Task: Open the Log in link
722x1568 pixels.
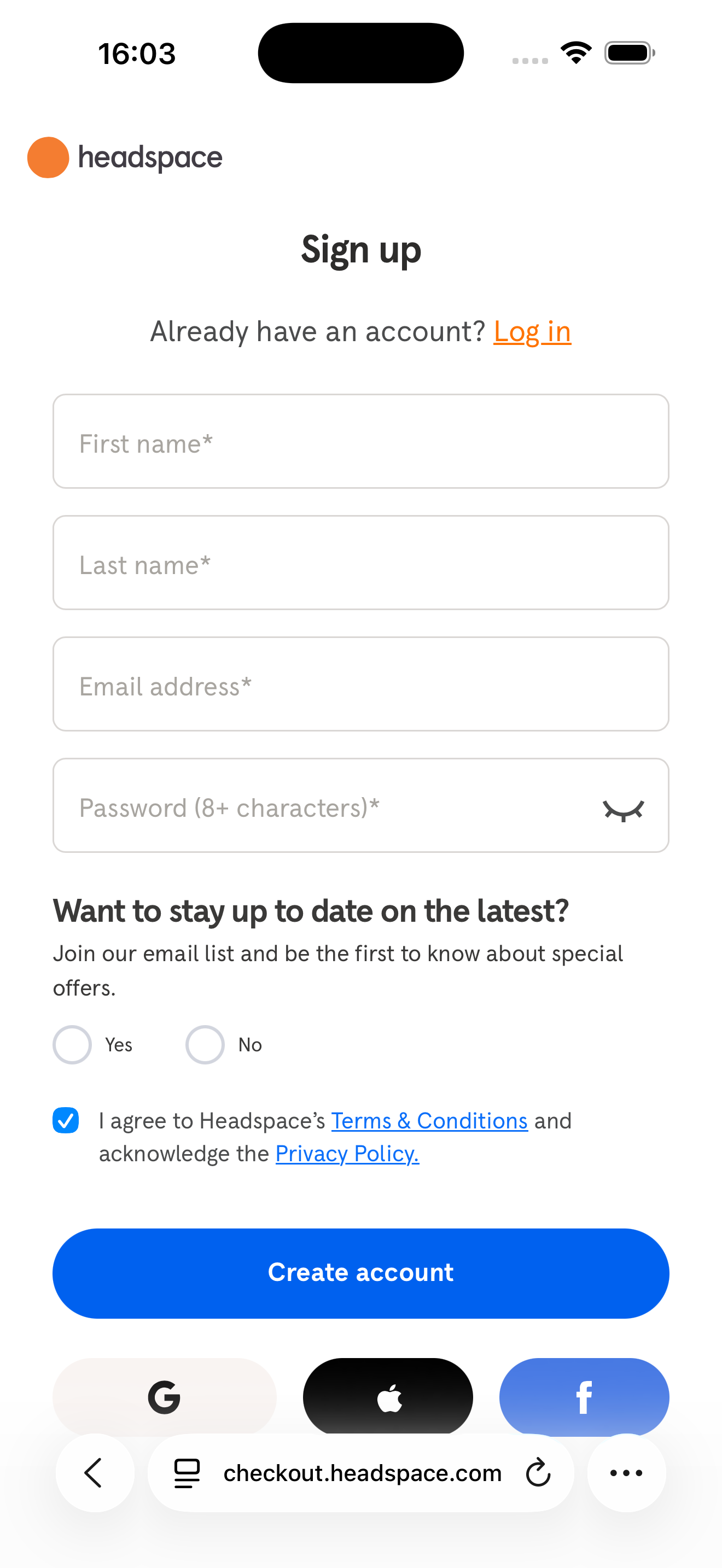Action: [x=532, y=331]
